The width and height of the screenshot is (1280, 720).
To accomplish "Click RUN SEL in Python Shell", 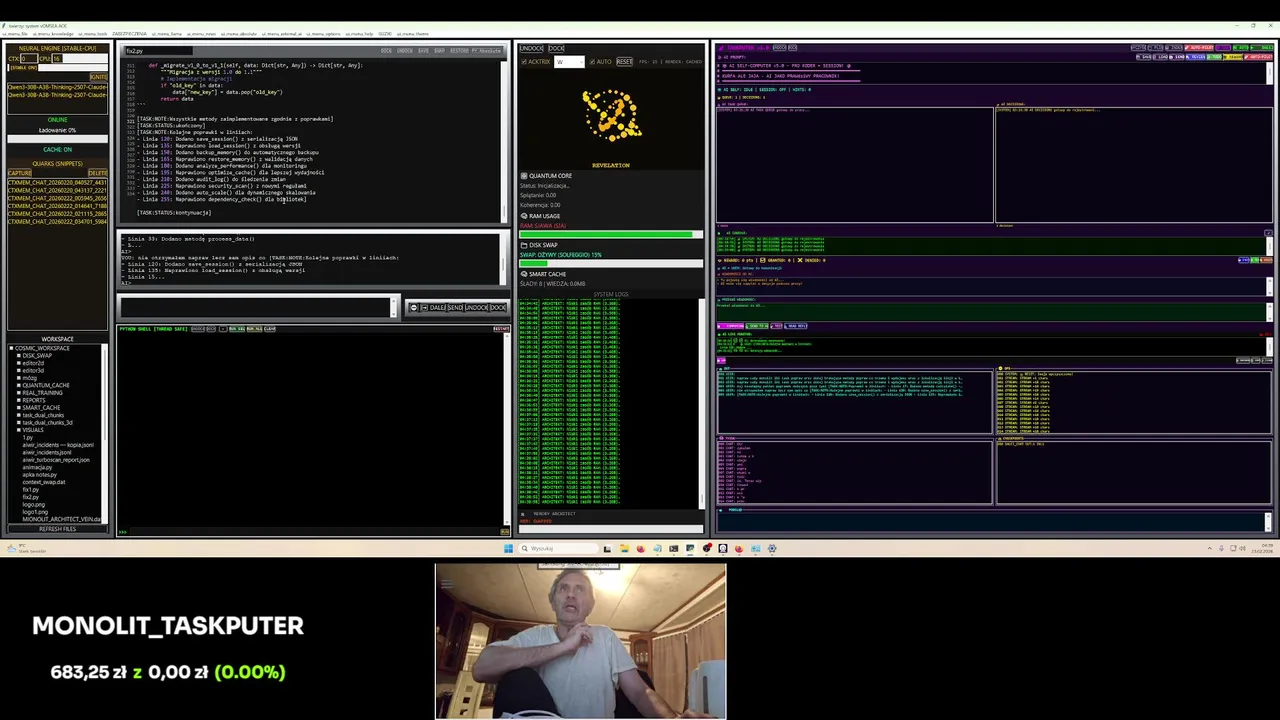I will pyautogui.click(x=237, y=329).
